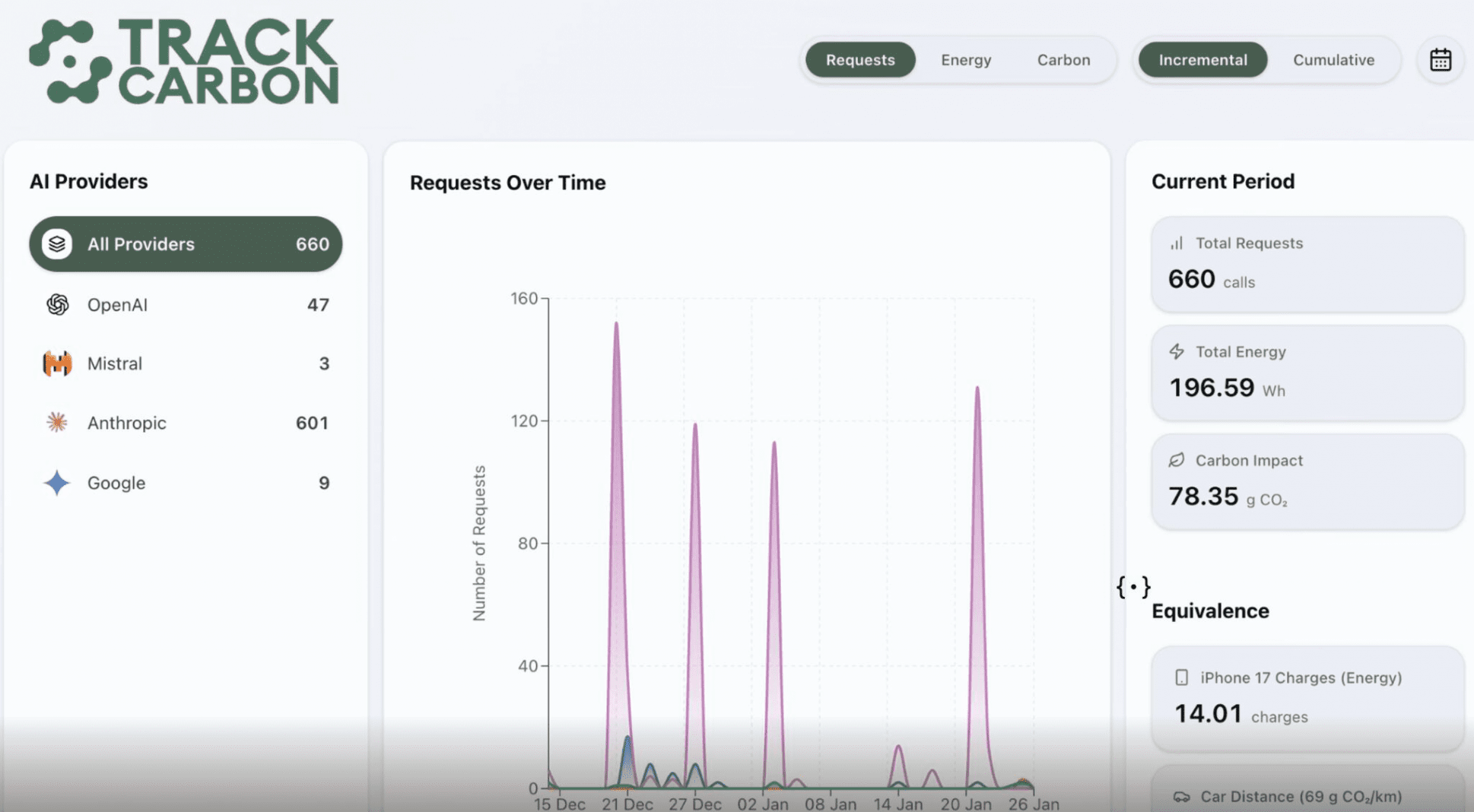
Task: Click the 21 Dec peak on chart
Action: point(616,324)
